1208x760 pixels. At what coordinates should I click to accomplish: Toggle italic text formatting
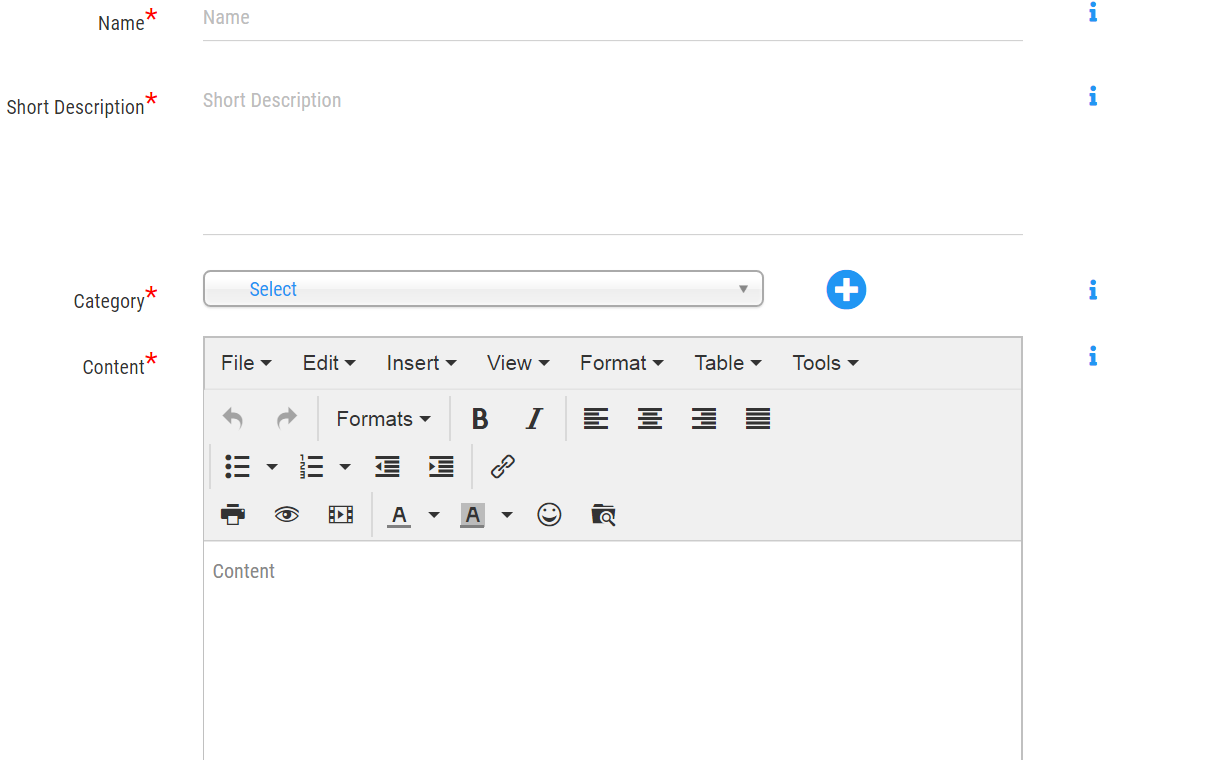tap(534, 419)
